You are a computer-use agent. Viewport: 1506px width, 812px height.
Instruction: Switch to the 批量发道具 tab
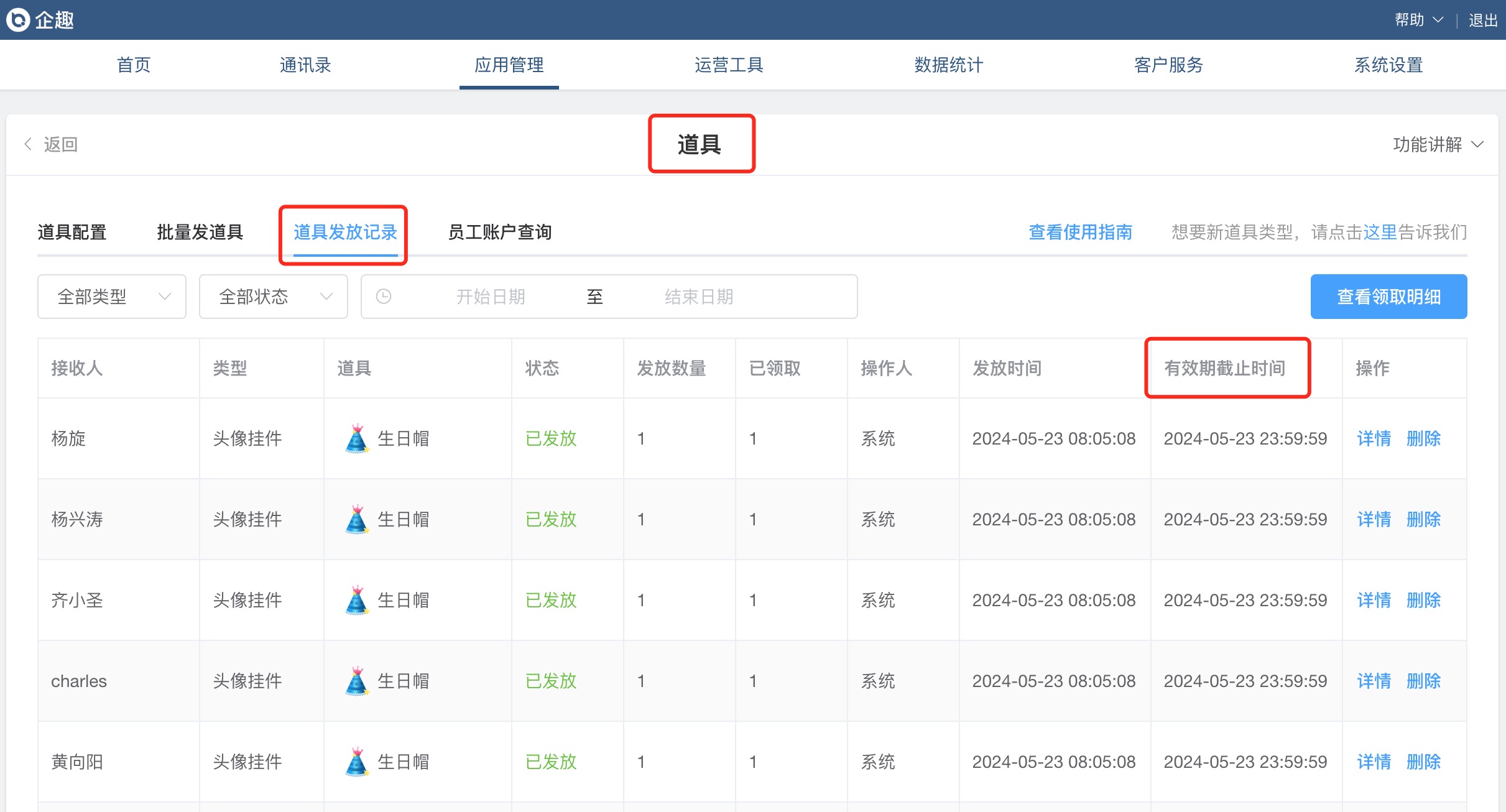[200, 232]
